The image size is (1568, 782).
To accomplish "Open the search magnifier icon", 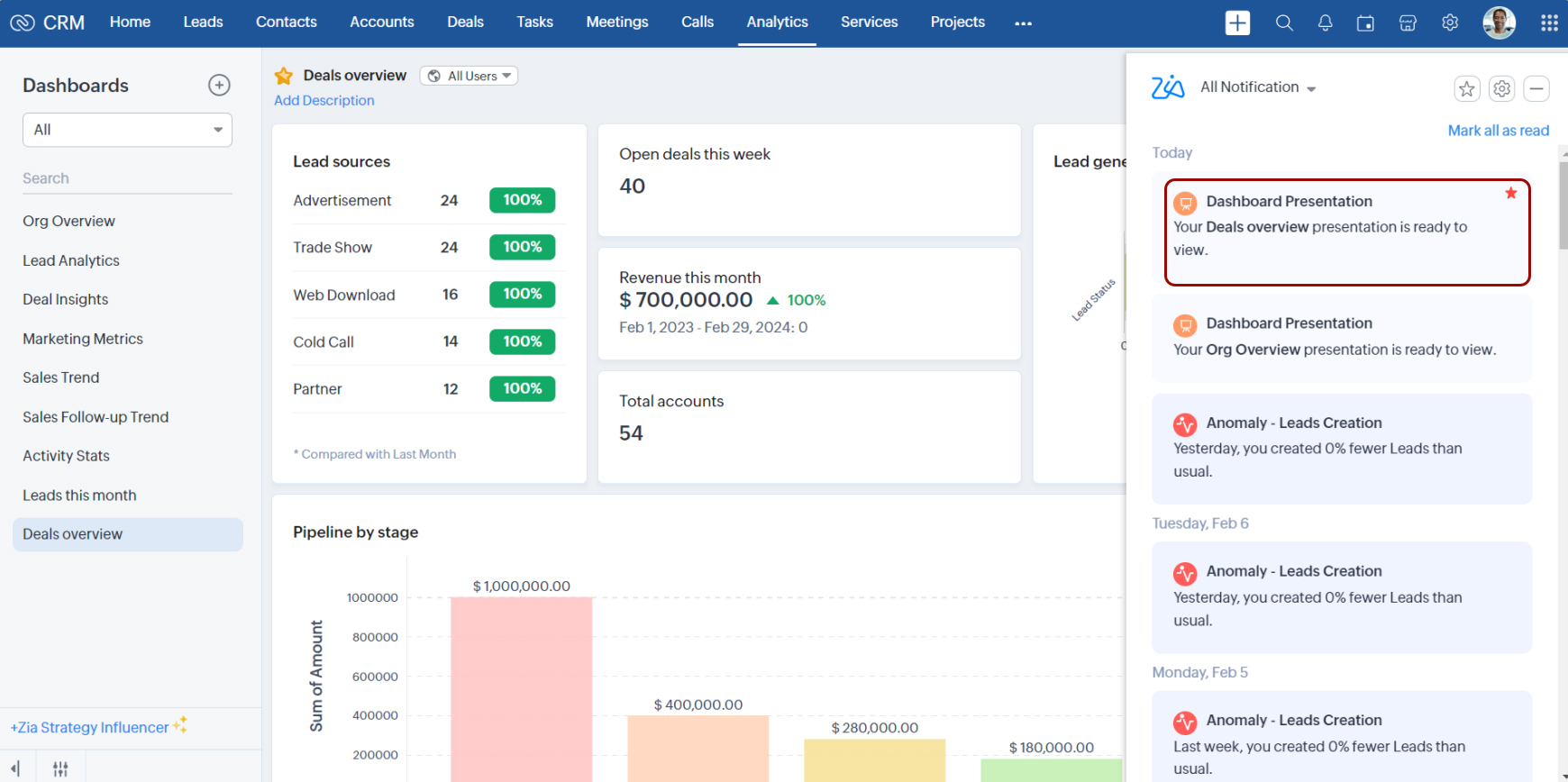I will tap(1284, 23).
